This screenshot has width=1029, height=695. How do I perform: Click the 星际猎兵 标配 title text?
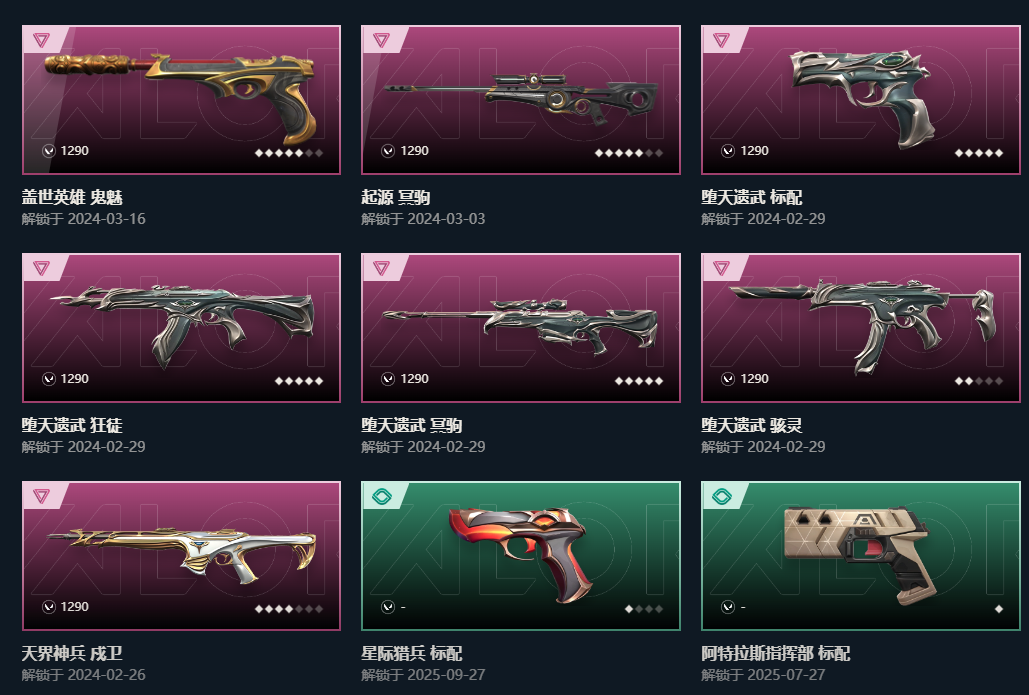411,653
